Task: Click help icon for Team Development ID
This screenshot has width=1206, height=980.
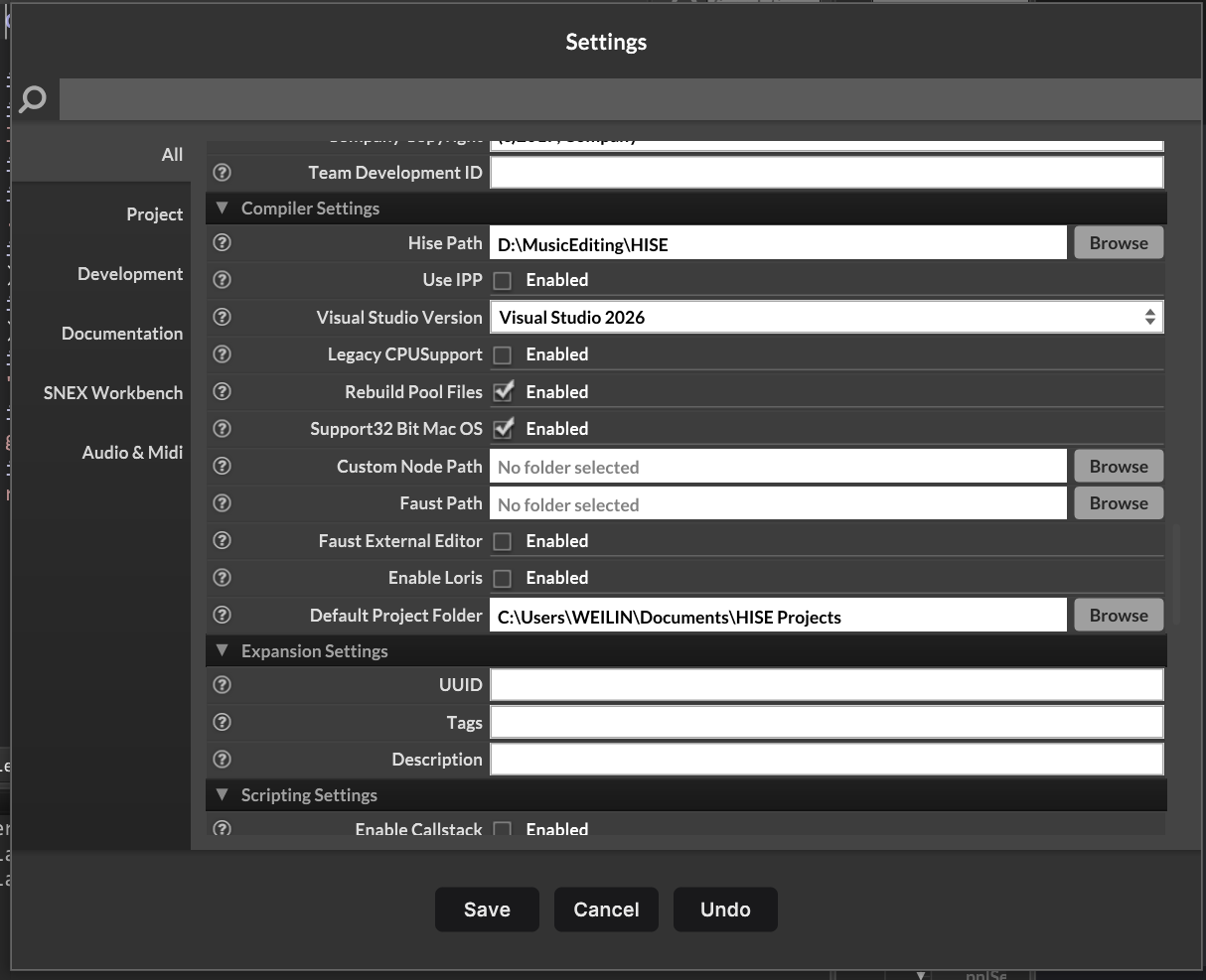Action: (223, 173)
